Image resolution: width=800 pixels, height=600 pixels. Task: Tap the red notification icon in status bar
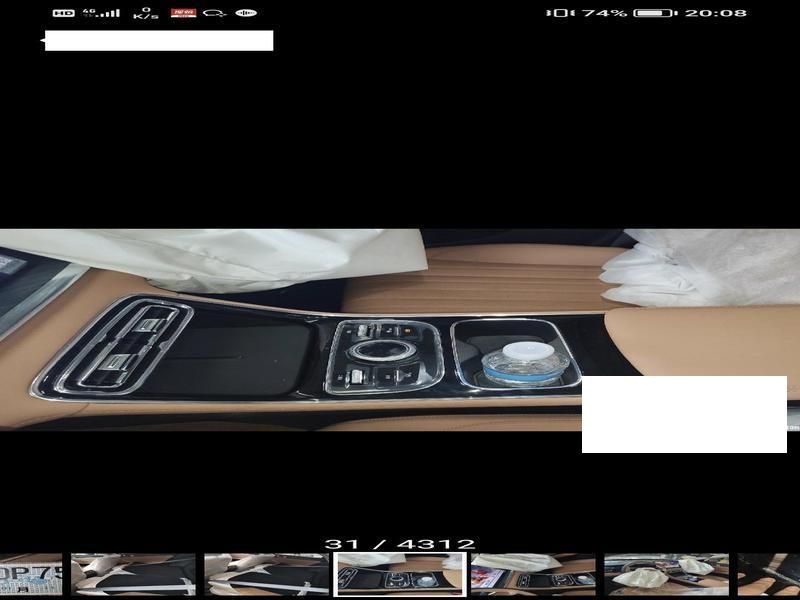pos(183,13)
